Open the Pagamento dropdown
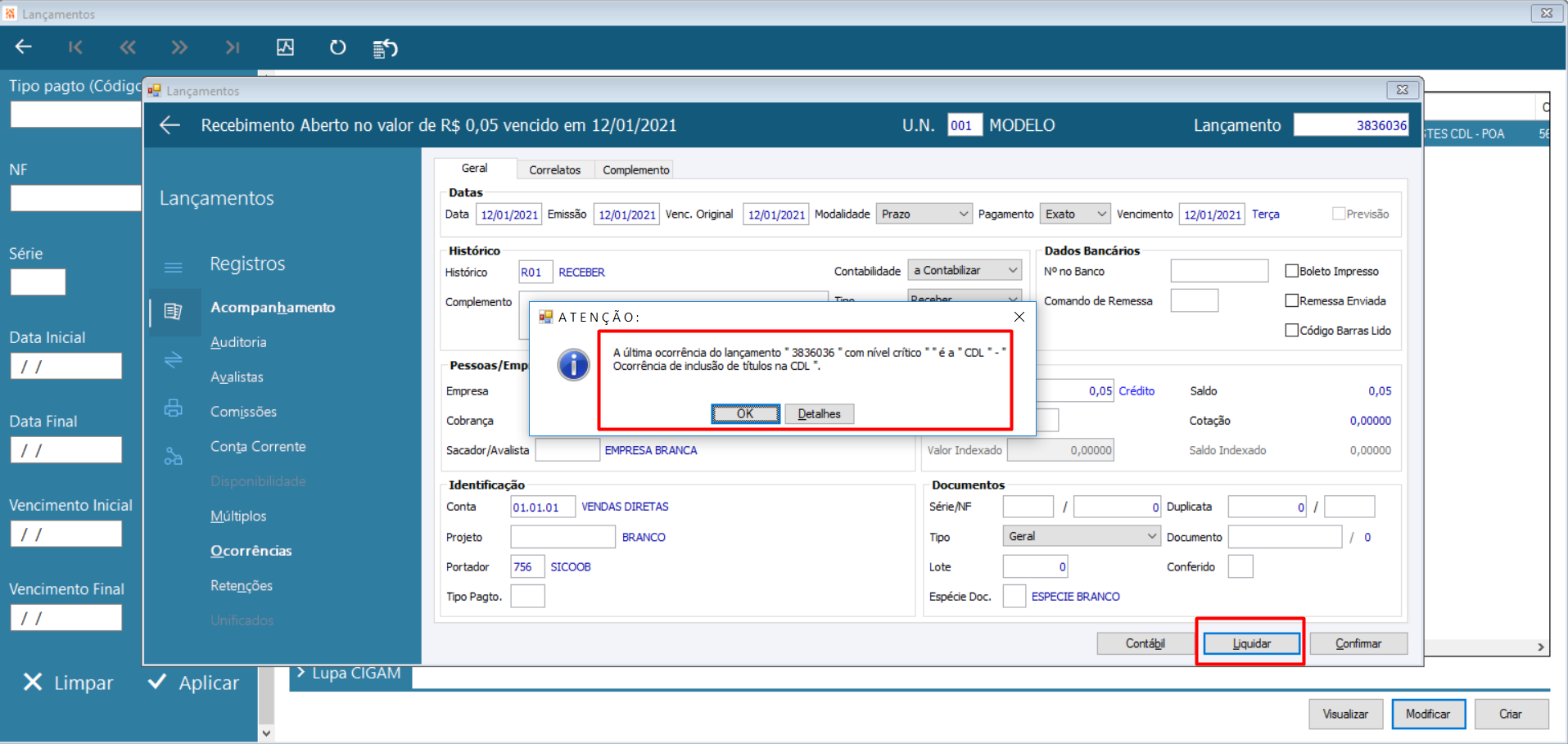The width and height of the screenshot is (1568, 744). point(1075,214)
